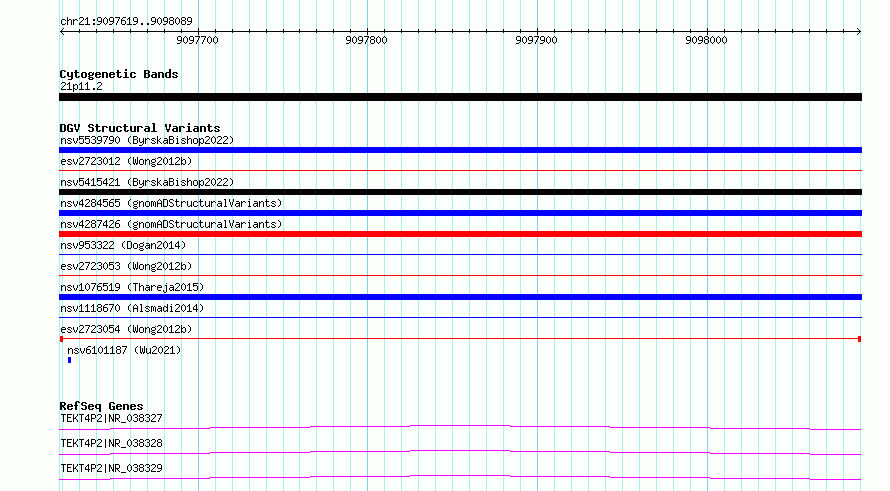Select the thin red line under esv2723053
Screen dimensions: 890x491
[x=460, y=275]
